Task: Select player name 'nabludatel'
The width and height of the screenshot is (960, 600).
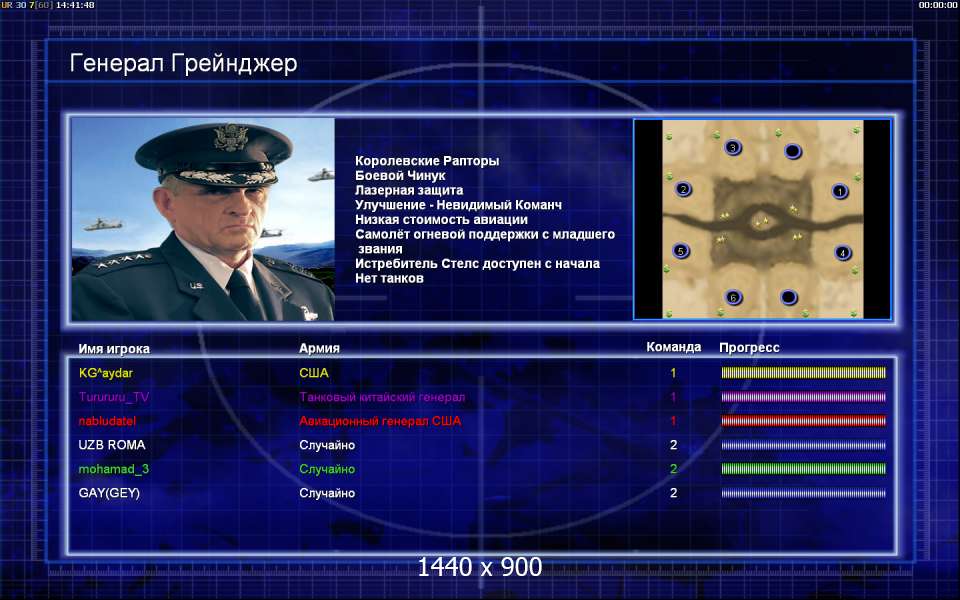Action: [107, 421]
